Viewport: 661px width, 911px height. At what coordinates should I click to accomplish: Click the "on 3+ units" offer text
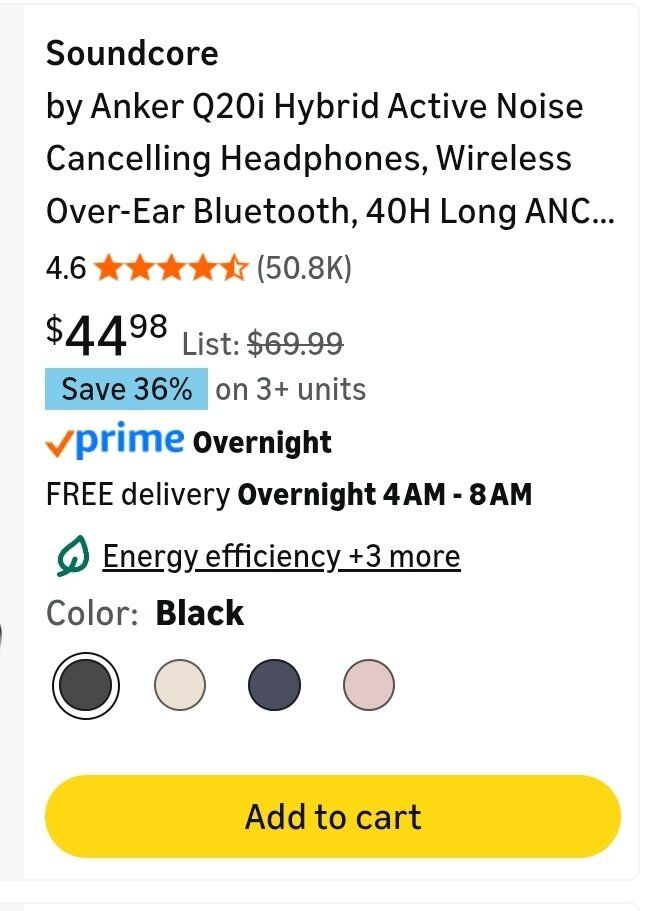pyautogui.click(x=290, y=389)
